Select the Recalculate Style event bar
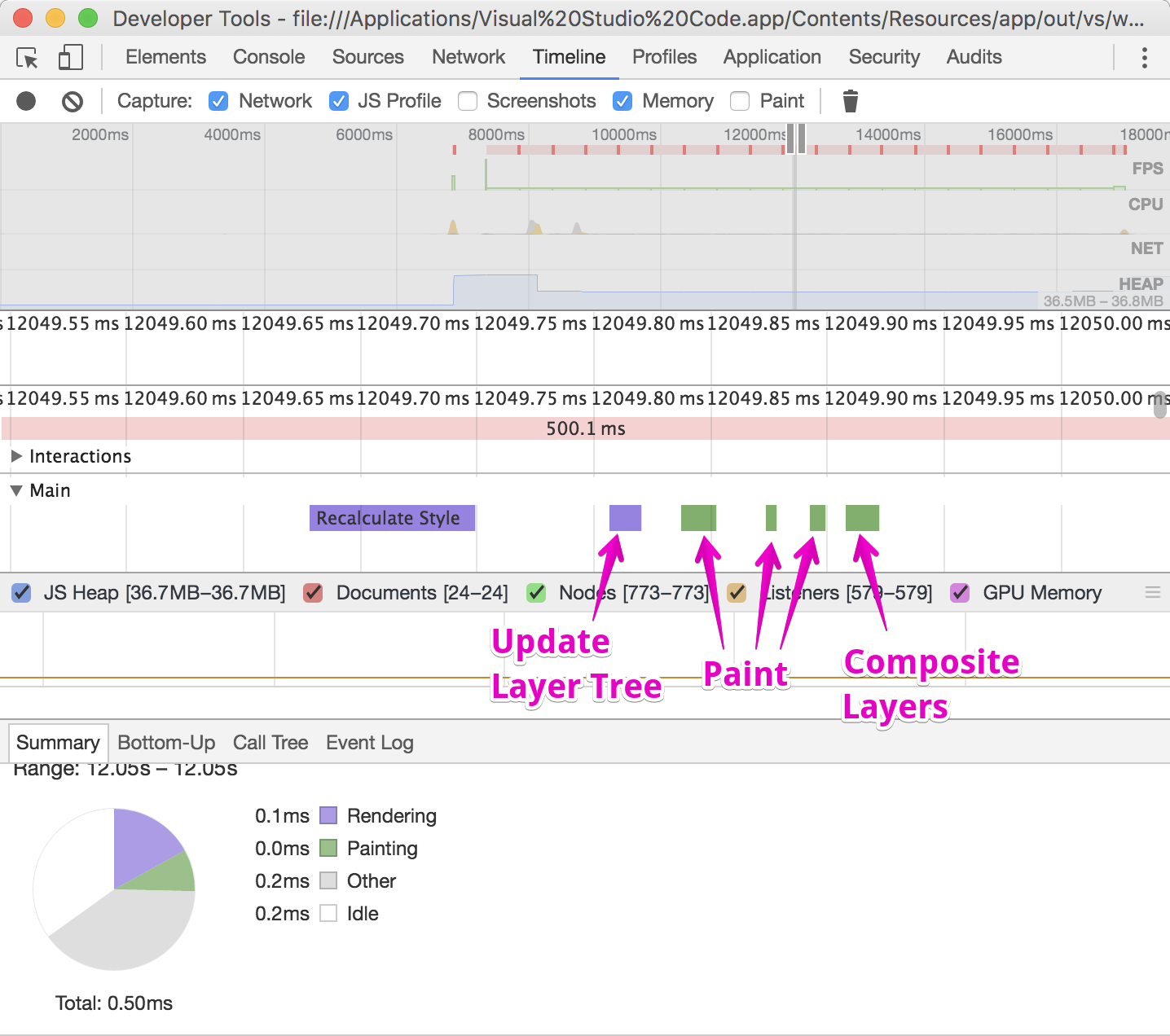The width and height of the screenshot is (1170, 1036). pyautogui.click(x=392, y=518)
